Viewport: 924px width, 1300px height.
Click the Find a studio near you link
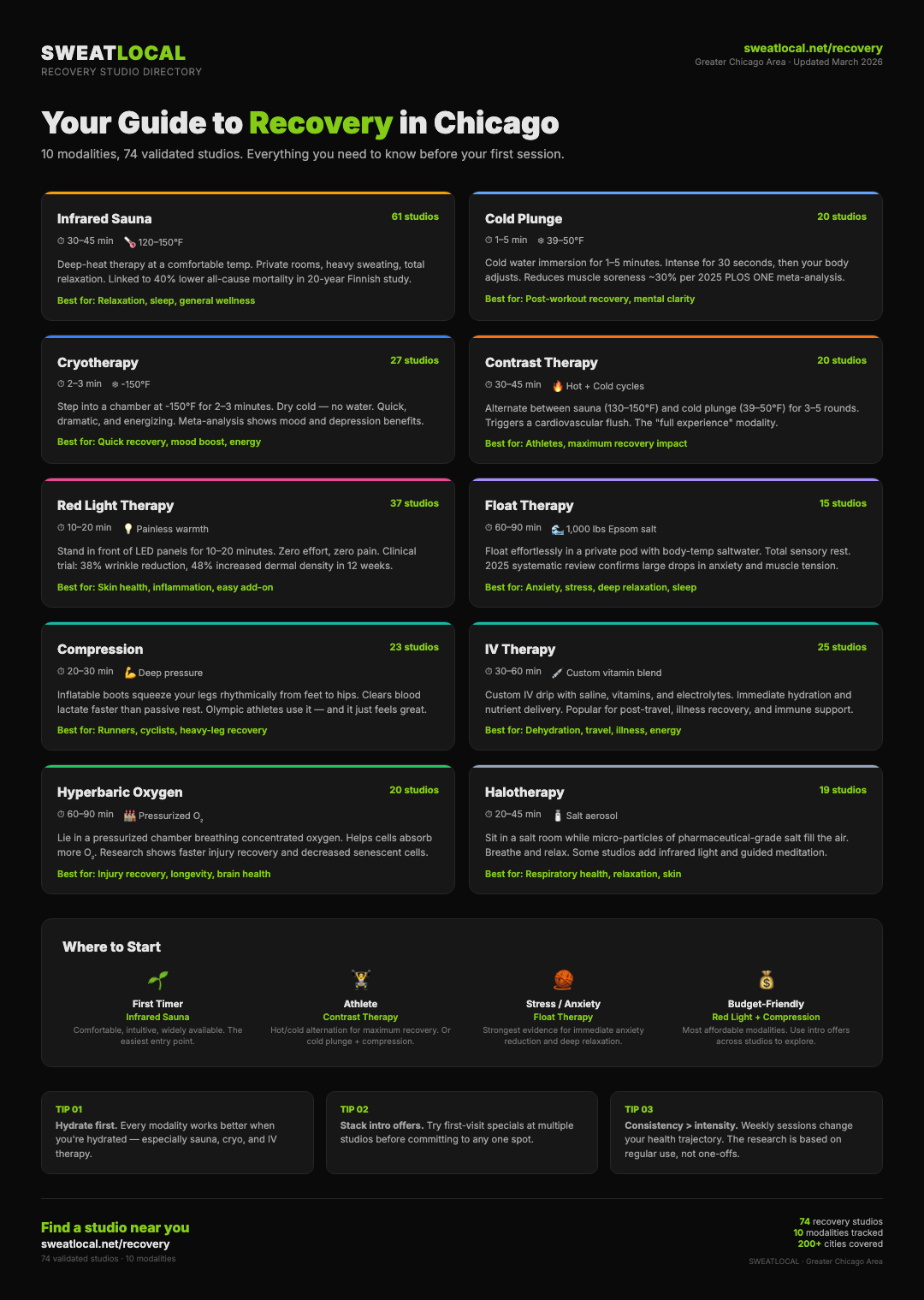[115, 1227]
